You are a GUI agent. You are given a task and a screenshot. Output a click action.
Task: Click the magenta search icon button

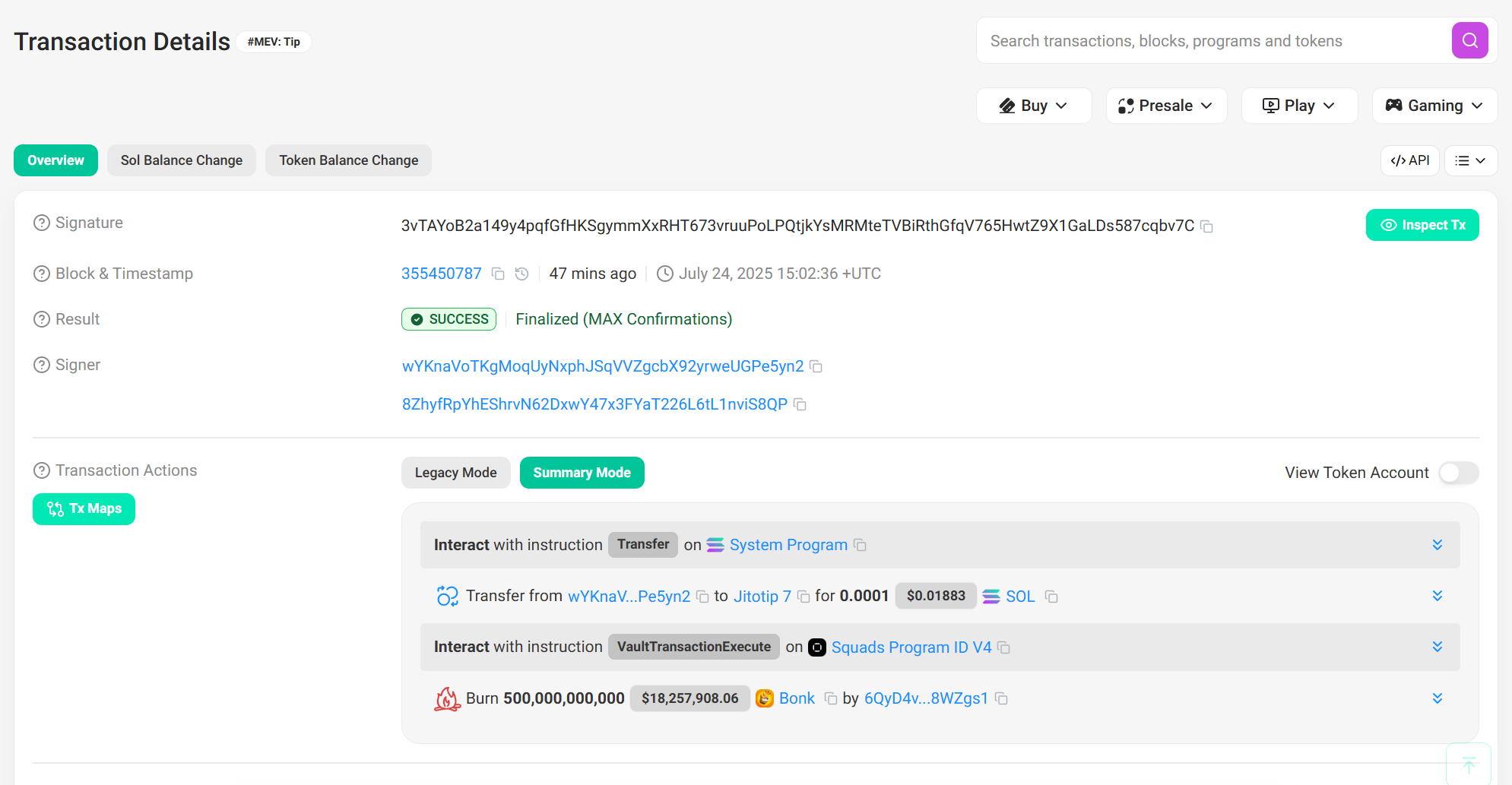pyautogui.click(x=1469, y=40)
